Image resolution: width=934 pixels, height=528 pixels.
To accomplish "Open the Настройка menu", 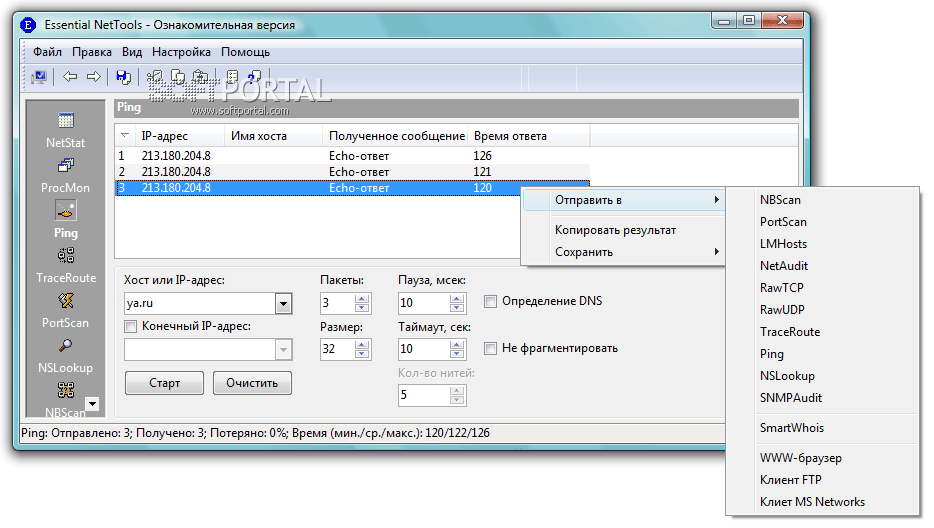I will coord(181,52).
